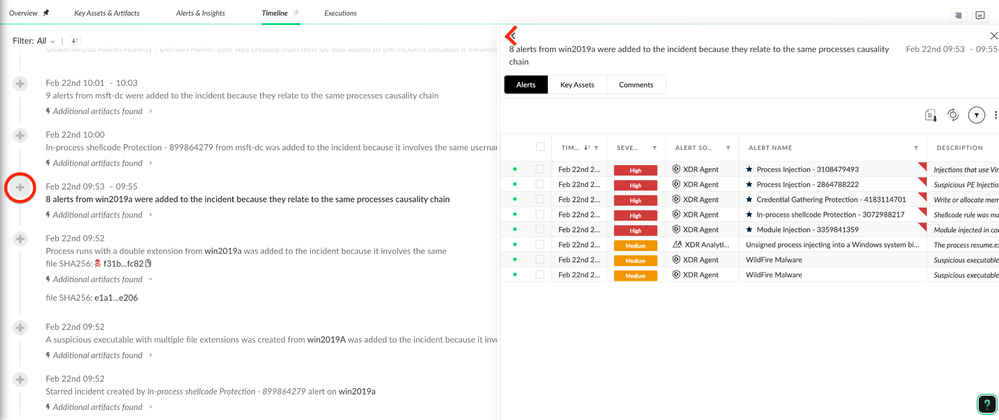The image size is (999, 420).
Task: Collapse the alerts side panel with red arrow
Action: point(511,36)
